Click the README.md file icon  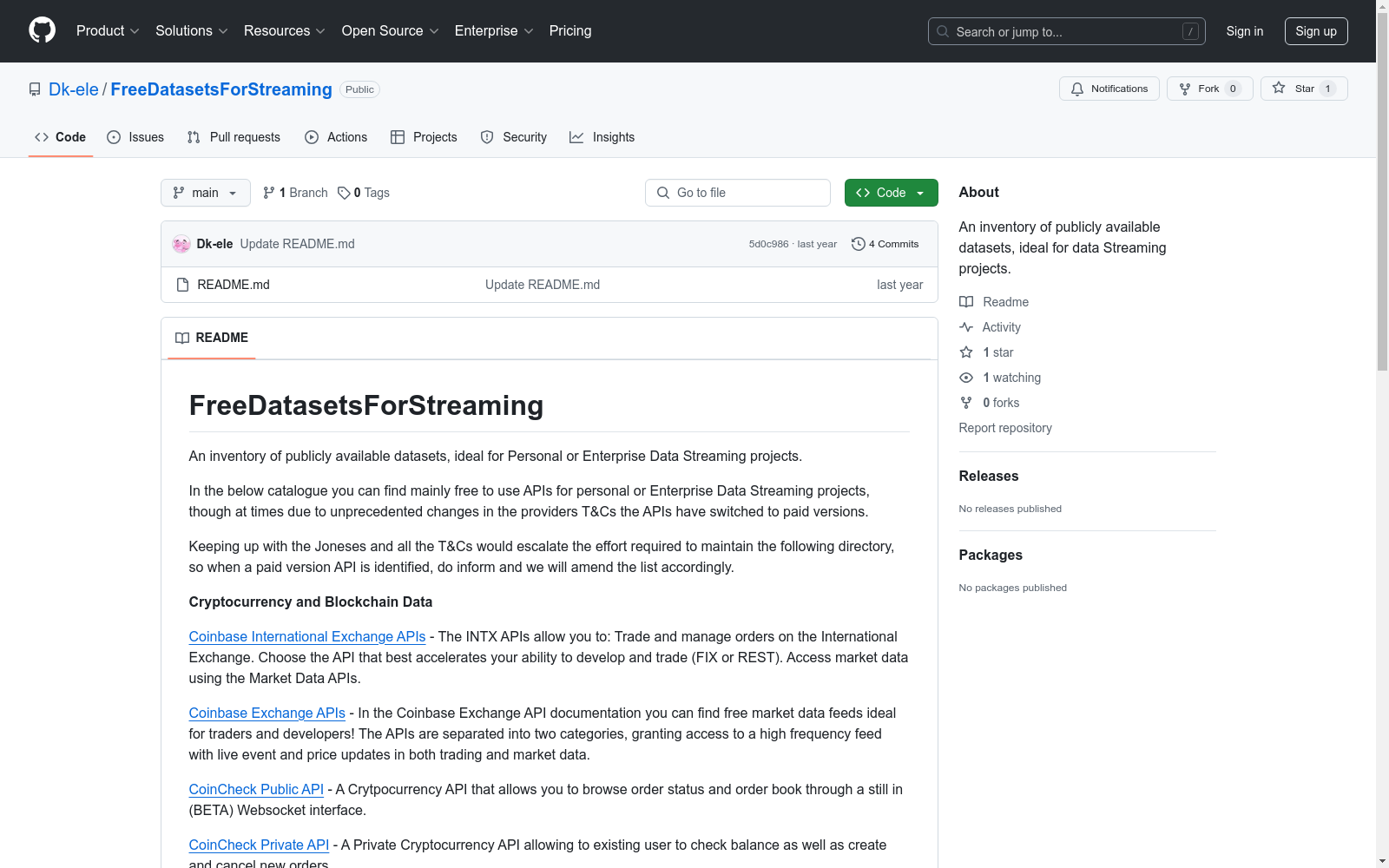pyautogui.click(x=182, y=285)
